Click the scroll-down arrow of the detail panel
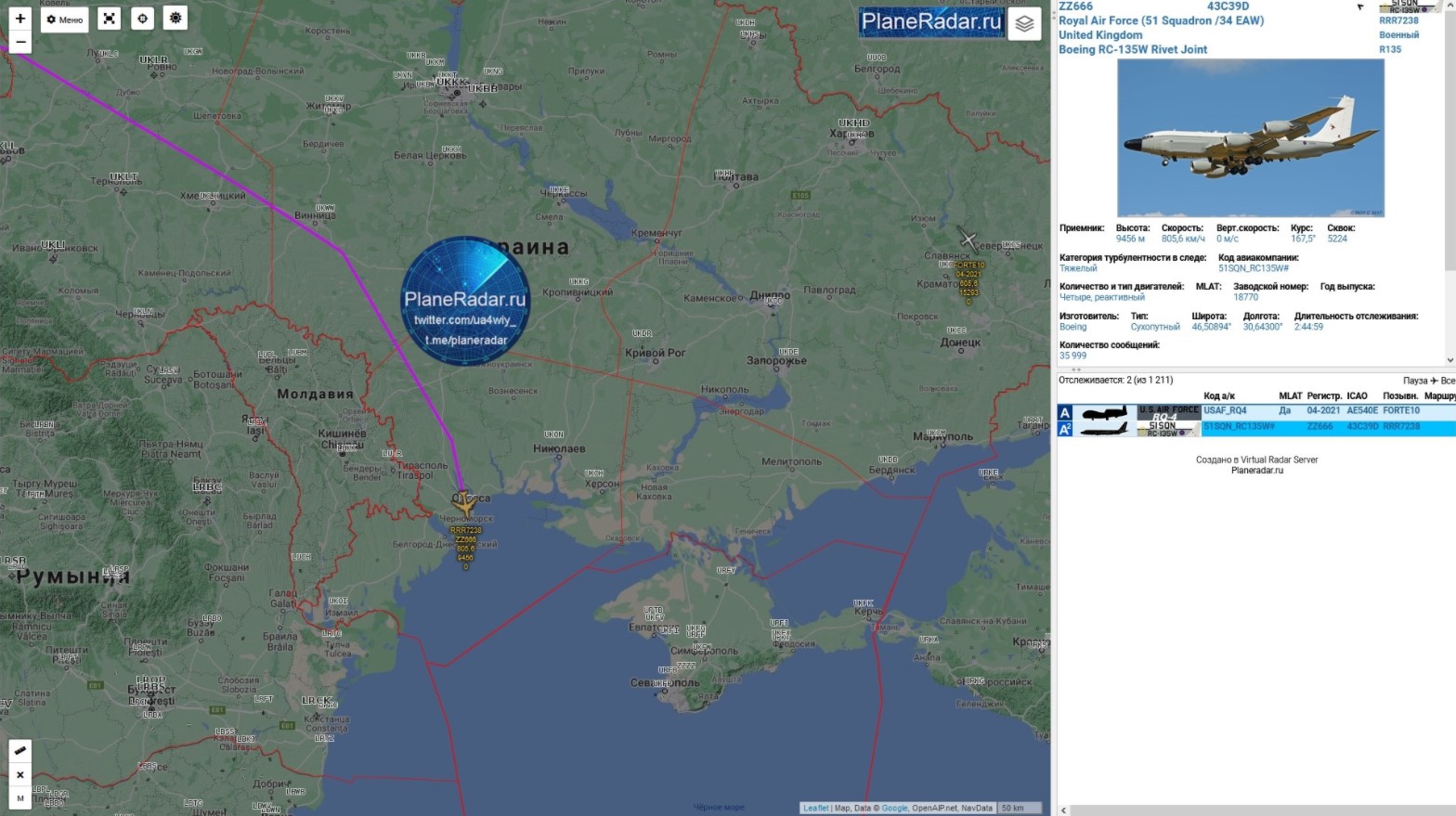The height and width of the screenshot is (816, 1456). click(x=1450, y=360)
